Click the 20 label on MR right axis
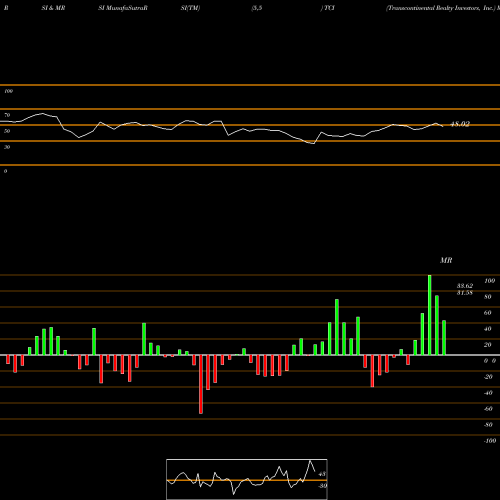The image size is (500, 500). pyautogui.click(x=488, y=345)
